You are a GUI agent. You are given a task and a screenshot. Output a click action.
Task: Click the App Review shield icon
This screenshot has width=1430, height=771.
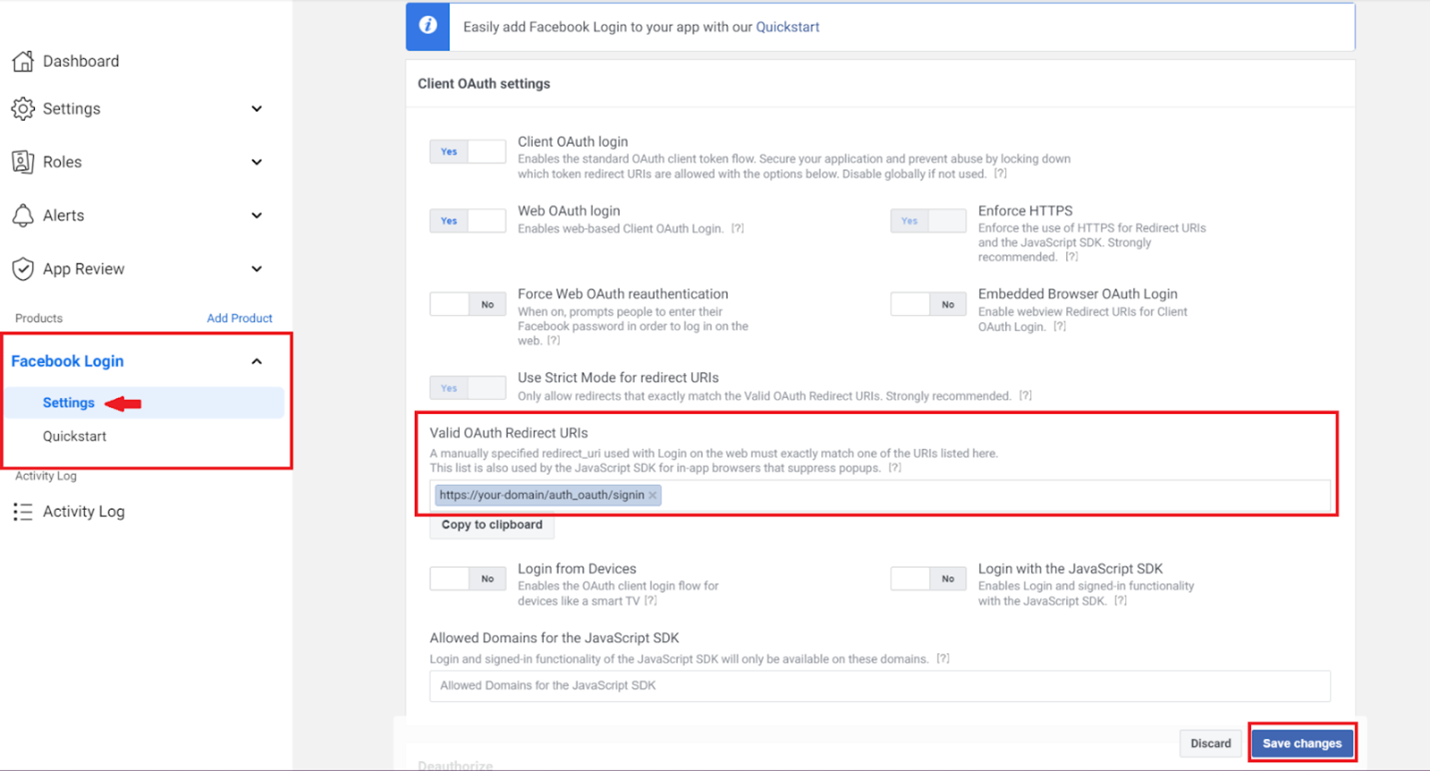(x=22, y=269)
